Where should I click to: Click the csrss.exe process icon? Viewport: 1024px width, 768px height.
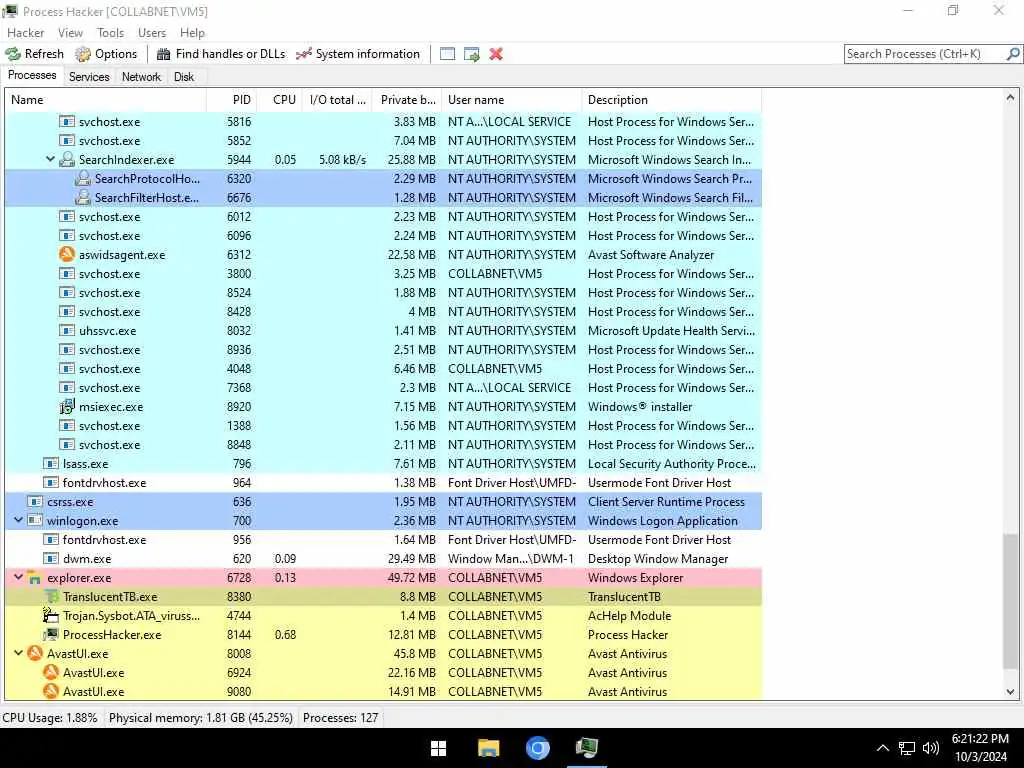(35, 502)
